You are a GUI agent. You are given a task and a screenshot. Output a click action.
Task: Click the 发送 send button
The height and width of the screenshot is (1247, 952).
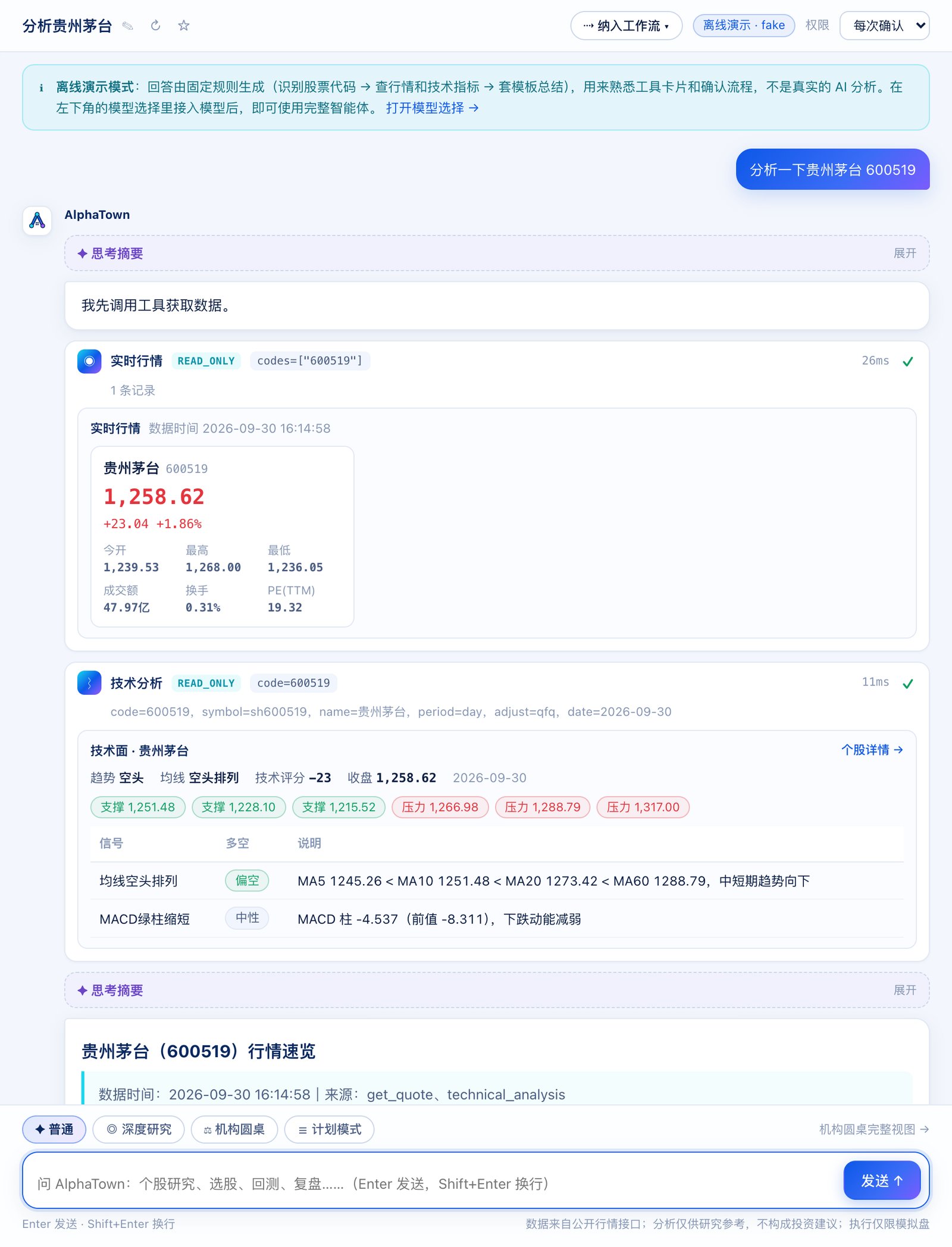[x=882, y=1181]
